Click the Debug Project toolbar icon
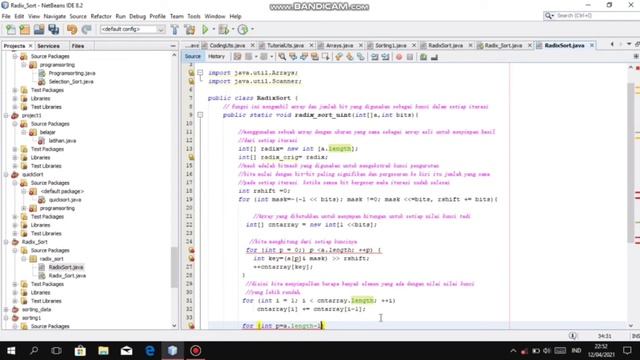The height and width of the screenshot is (360, 640). (x=223, y=29)
